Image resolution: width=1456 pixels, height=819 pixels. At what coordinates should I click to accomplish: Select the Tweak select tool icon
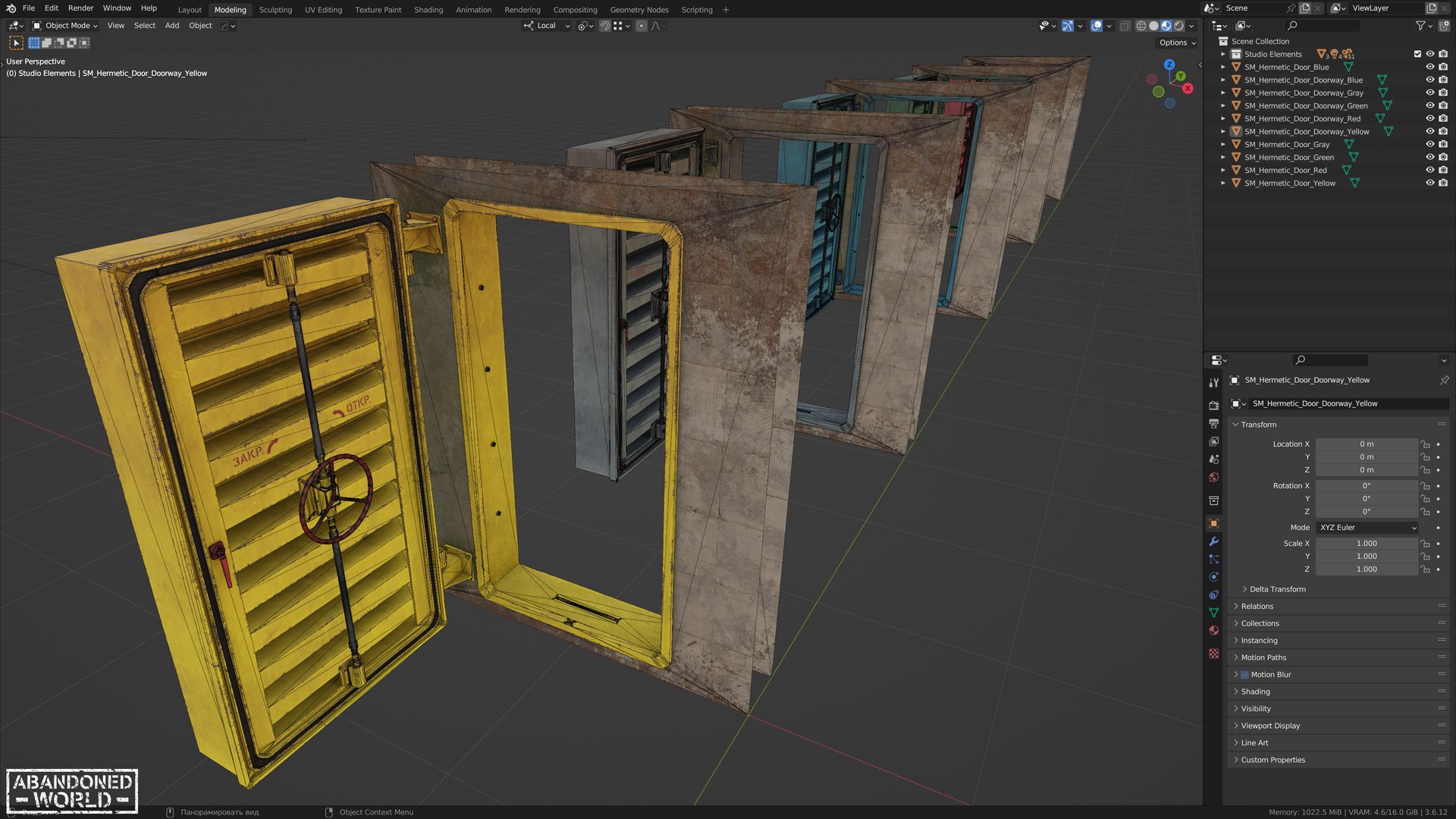click(16, 43)
